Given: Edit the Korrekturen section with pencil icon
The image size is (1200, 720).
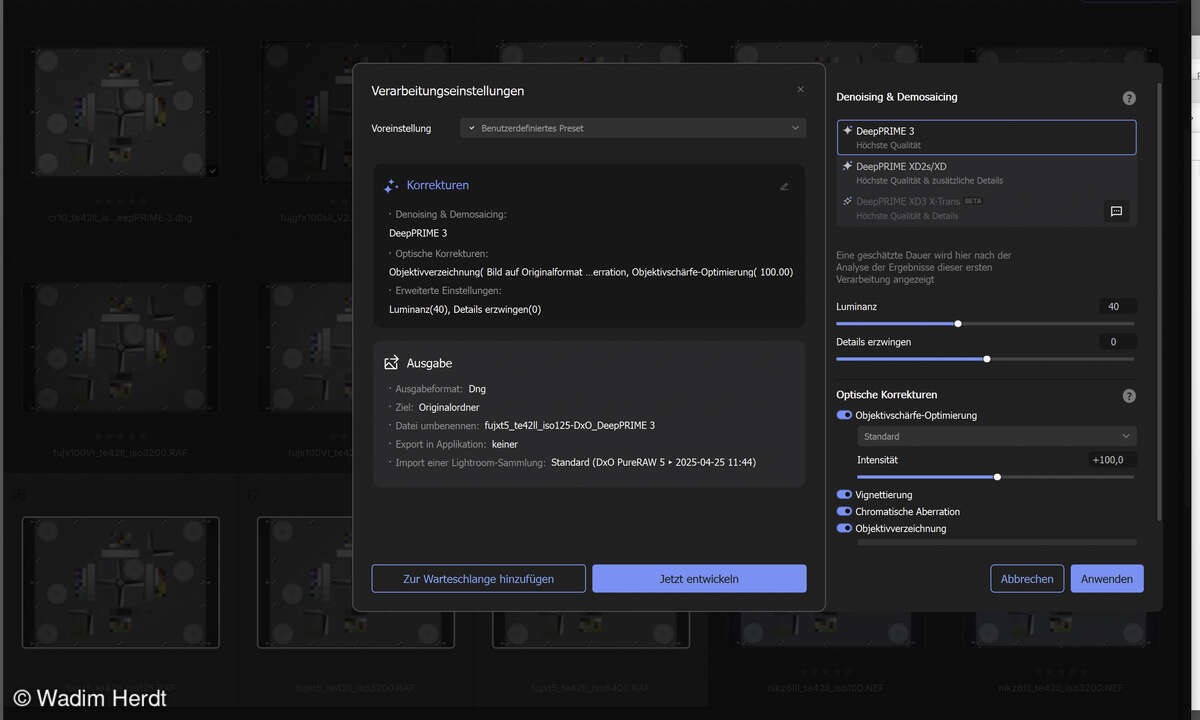Looking at the screenshot, I should coord(784,186).
